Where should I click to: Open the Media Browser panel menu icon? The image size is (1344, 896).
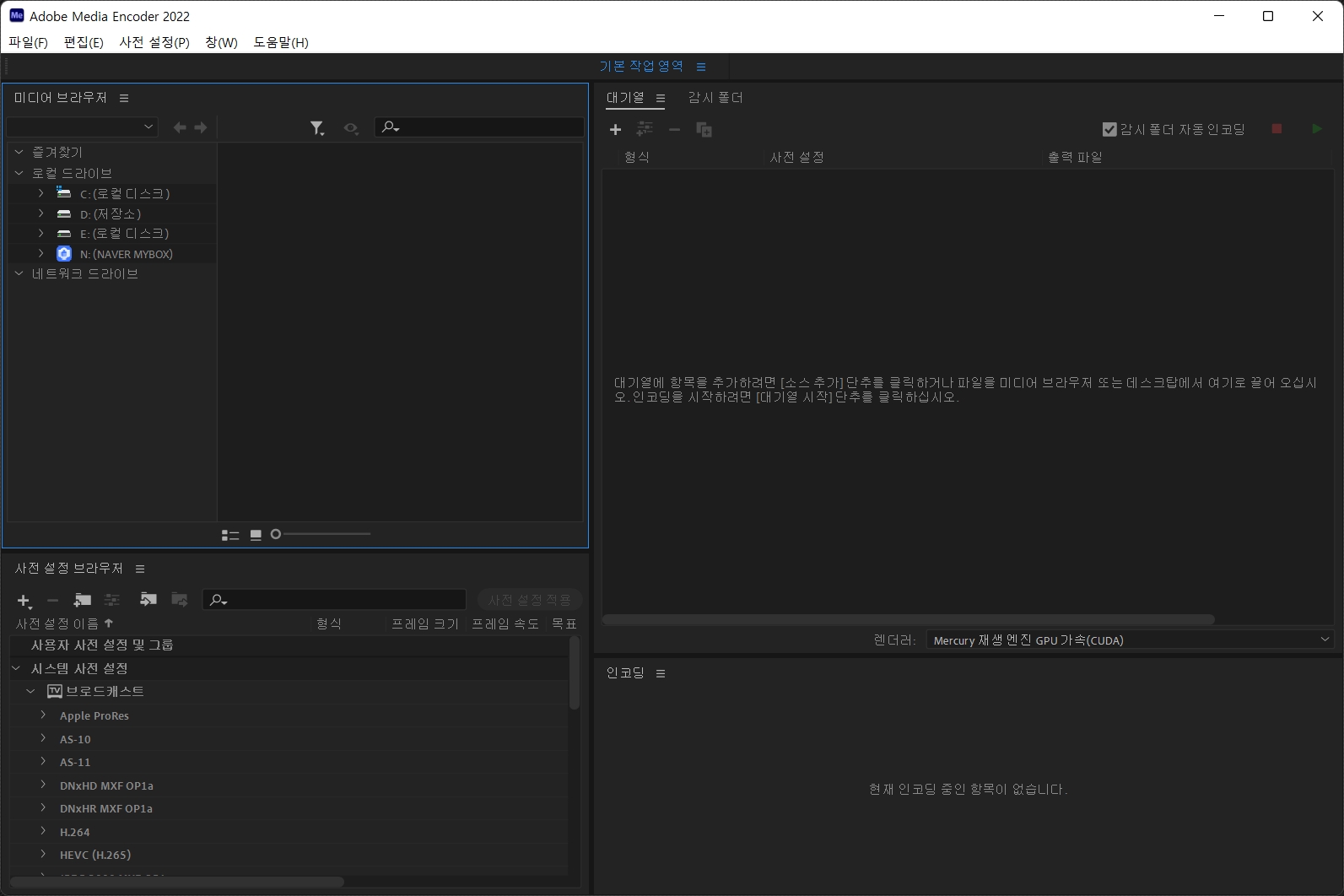(x=124, y=98)
